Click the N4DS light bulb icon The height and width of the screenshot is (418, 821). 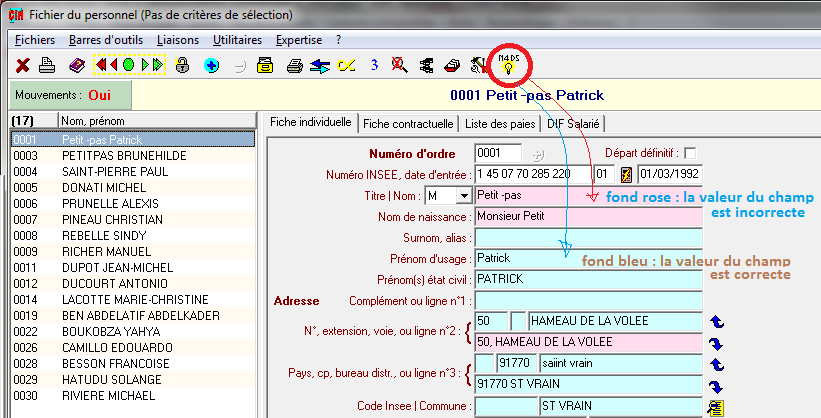coord(508,64)
